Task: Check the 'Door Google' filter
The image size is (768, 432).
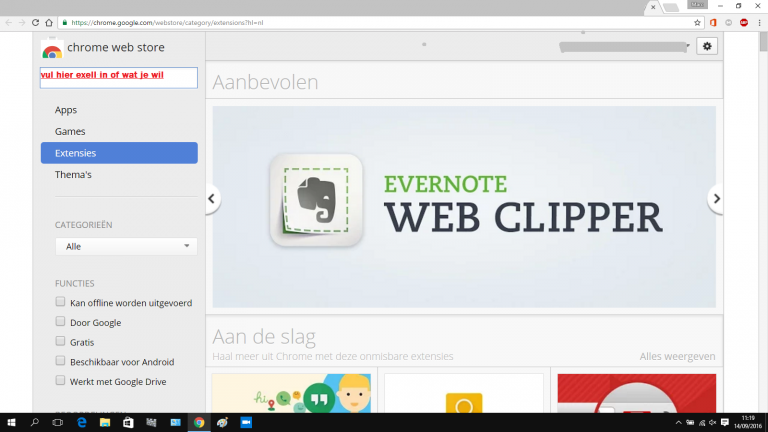Action: [60, 321]
